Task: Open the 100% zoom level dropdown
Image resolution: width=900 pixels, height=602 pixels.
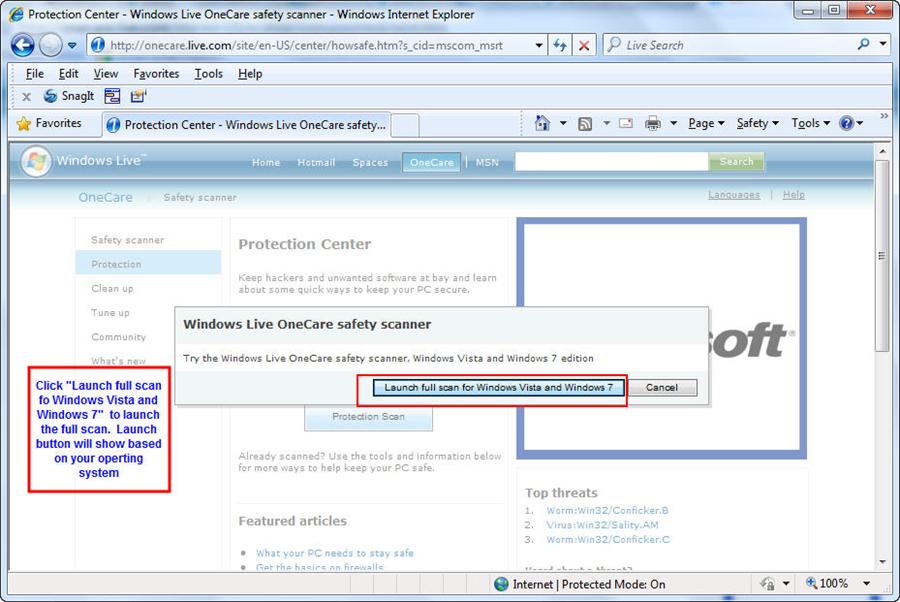Action: point(866,584)
